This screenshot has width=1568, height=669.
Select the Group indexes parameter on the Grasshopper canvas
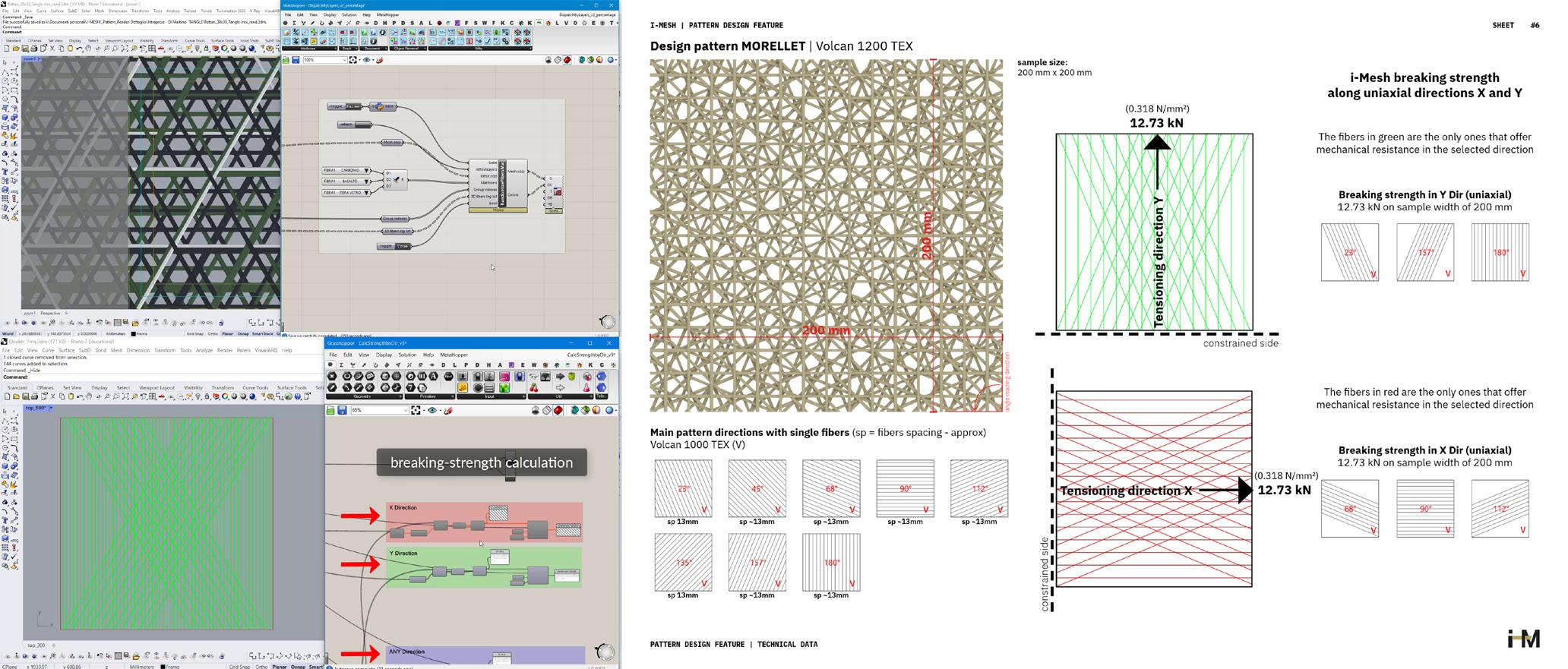[x=394, y=219]
